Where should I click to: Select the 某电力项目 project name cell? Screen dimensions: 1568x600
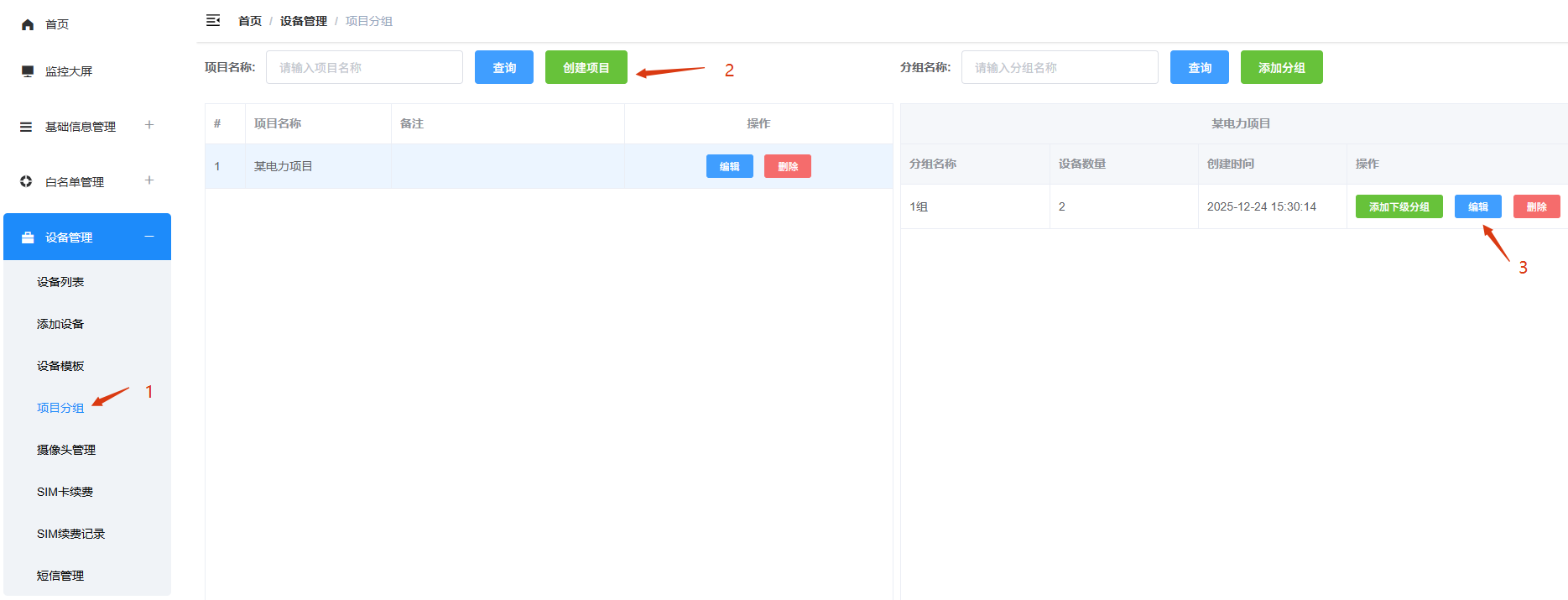pos(319,166)
